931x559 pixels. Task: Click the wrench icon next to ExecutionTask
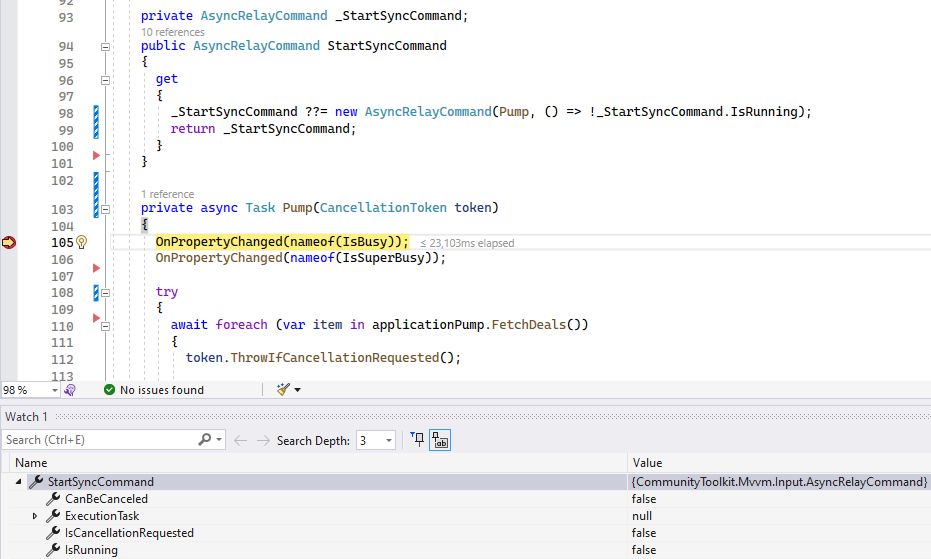point(53,516)
